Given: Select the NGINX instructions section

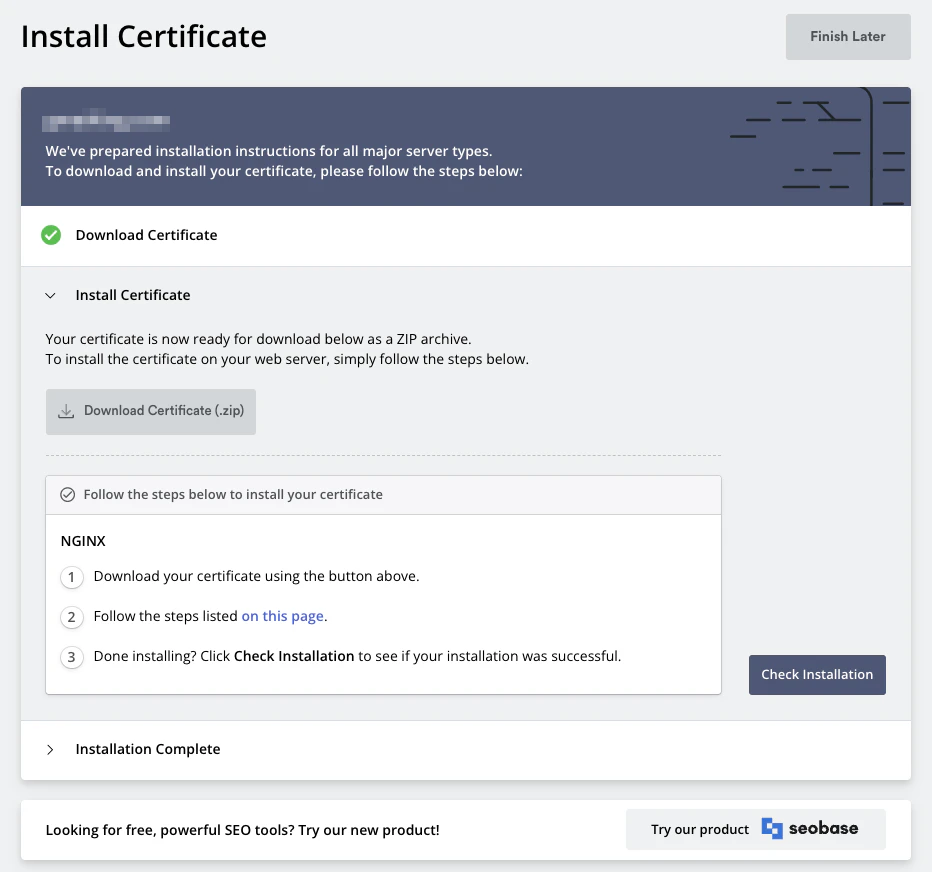Looking at the screenshot, I should click(x=83, y=541).
